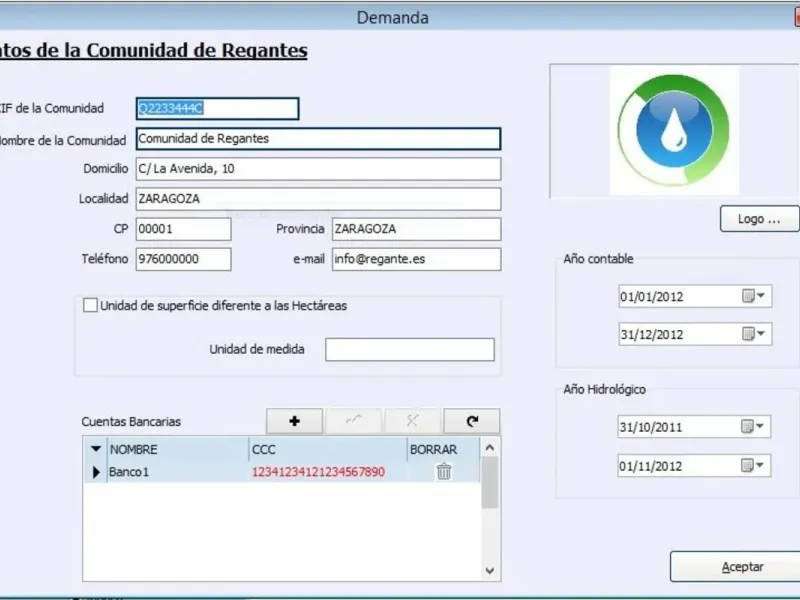The height and width of the screenshot is (600, 800).
Task: Click the refresh arrow in Cuentas Bancarias toolbar
Action: tap(472, 421)
